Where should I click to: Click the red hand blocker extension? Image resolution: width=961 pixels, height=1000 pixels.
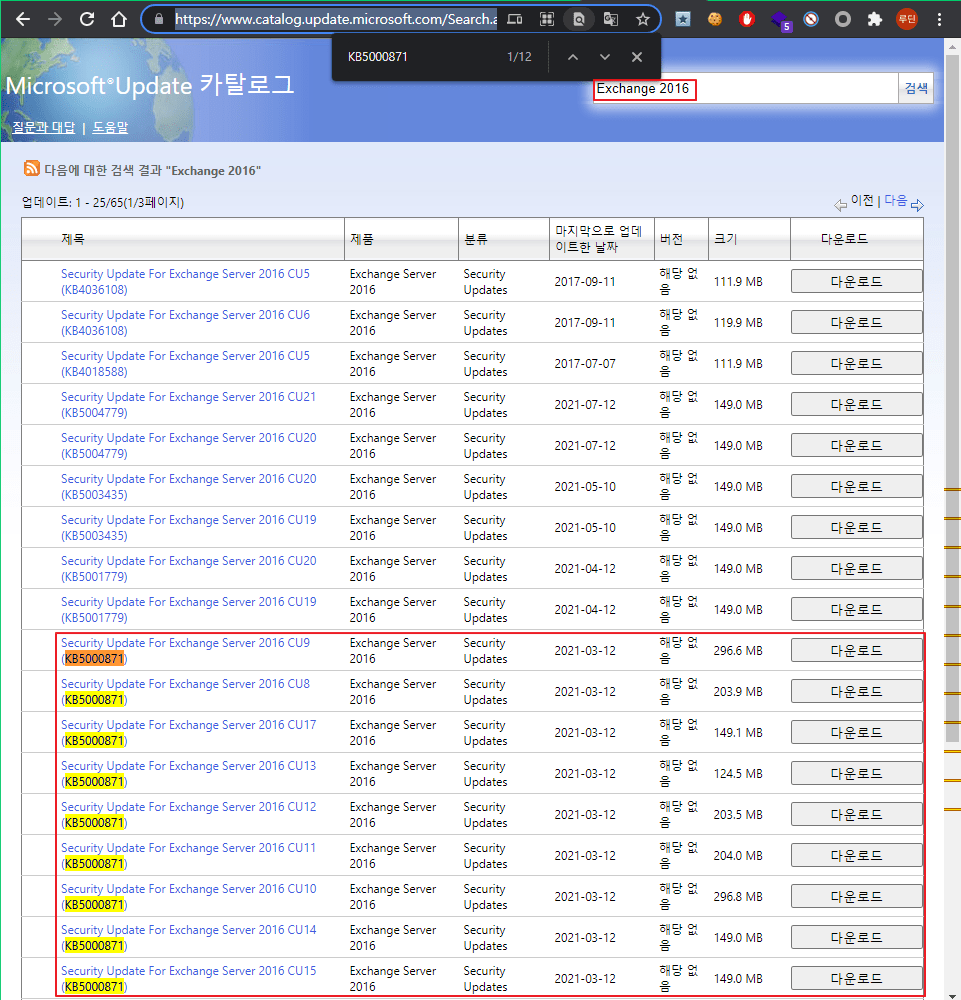click(x=747, y=19)
